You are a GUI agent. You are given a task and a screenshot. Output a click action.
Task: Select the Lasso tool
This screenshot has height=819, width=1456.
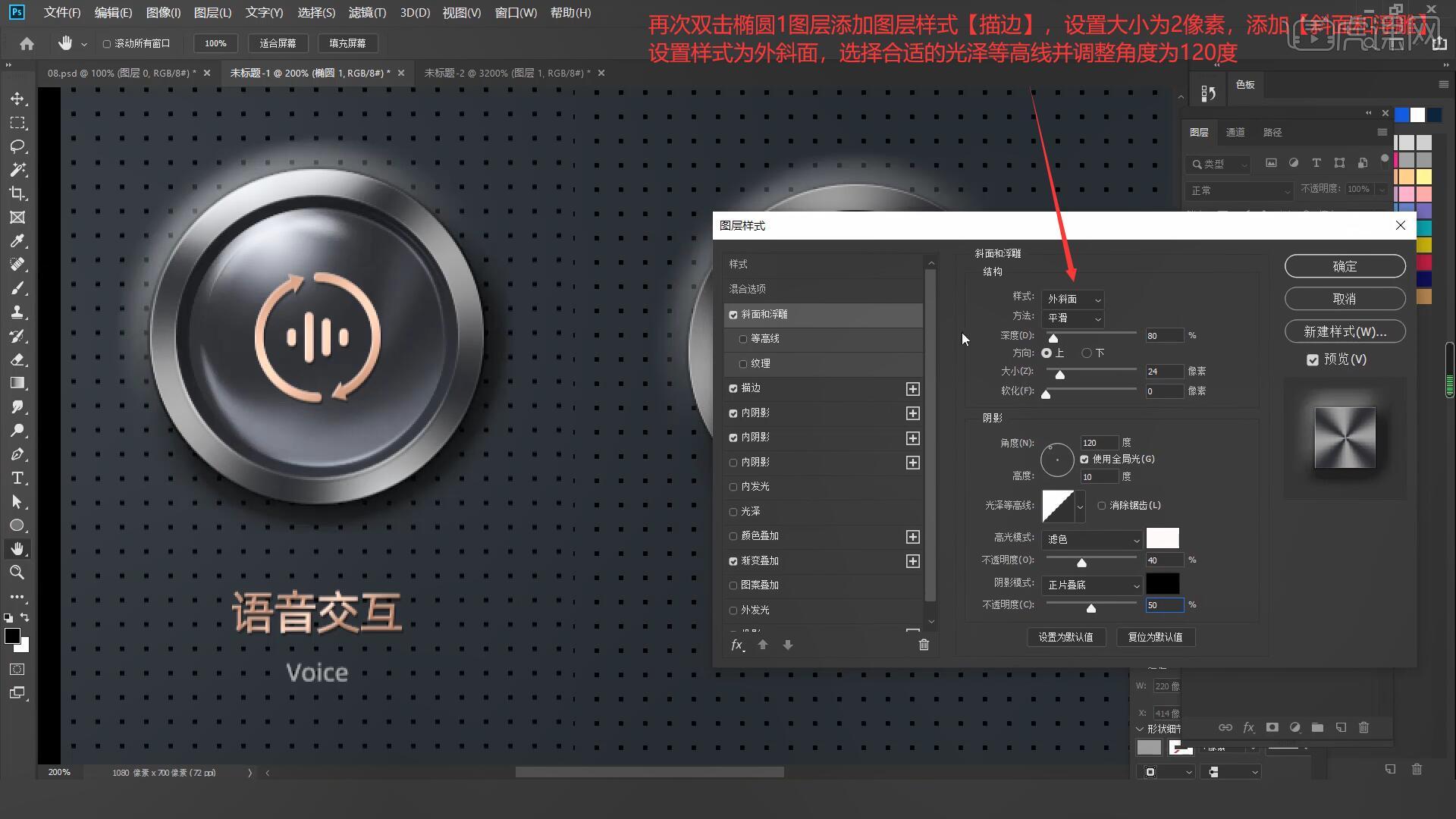pos(17,146)
